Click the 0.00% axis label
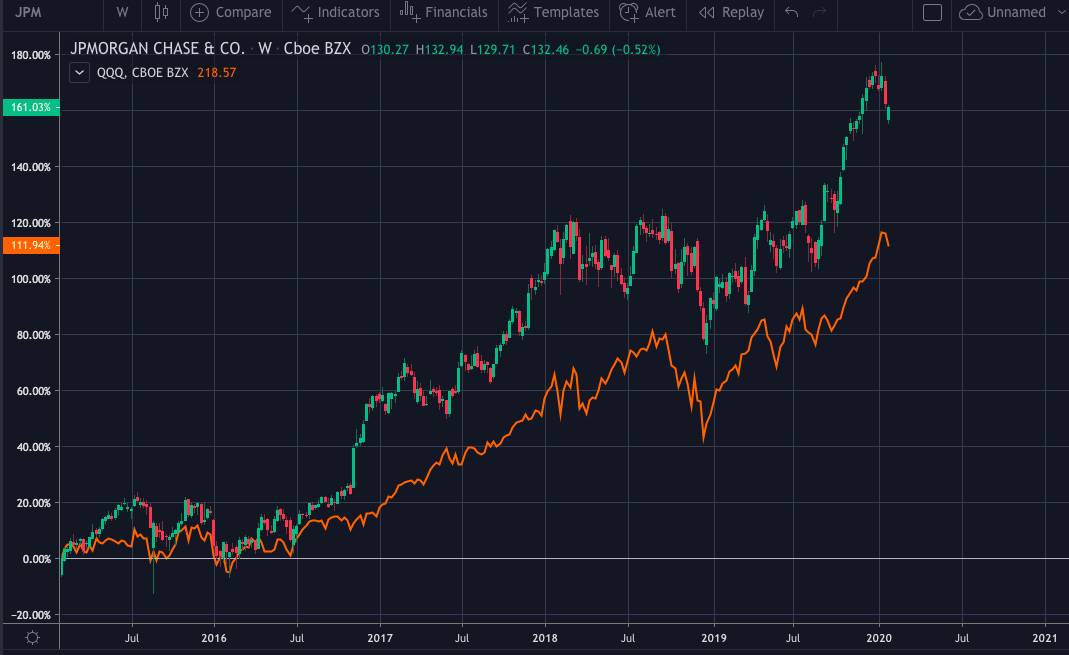This screenshot has height=655, width=1069. click(x=37, y=559)
